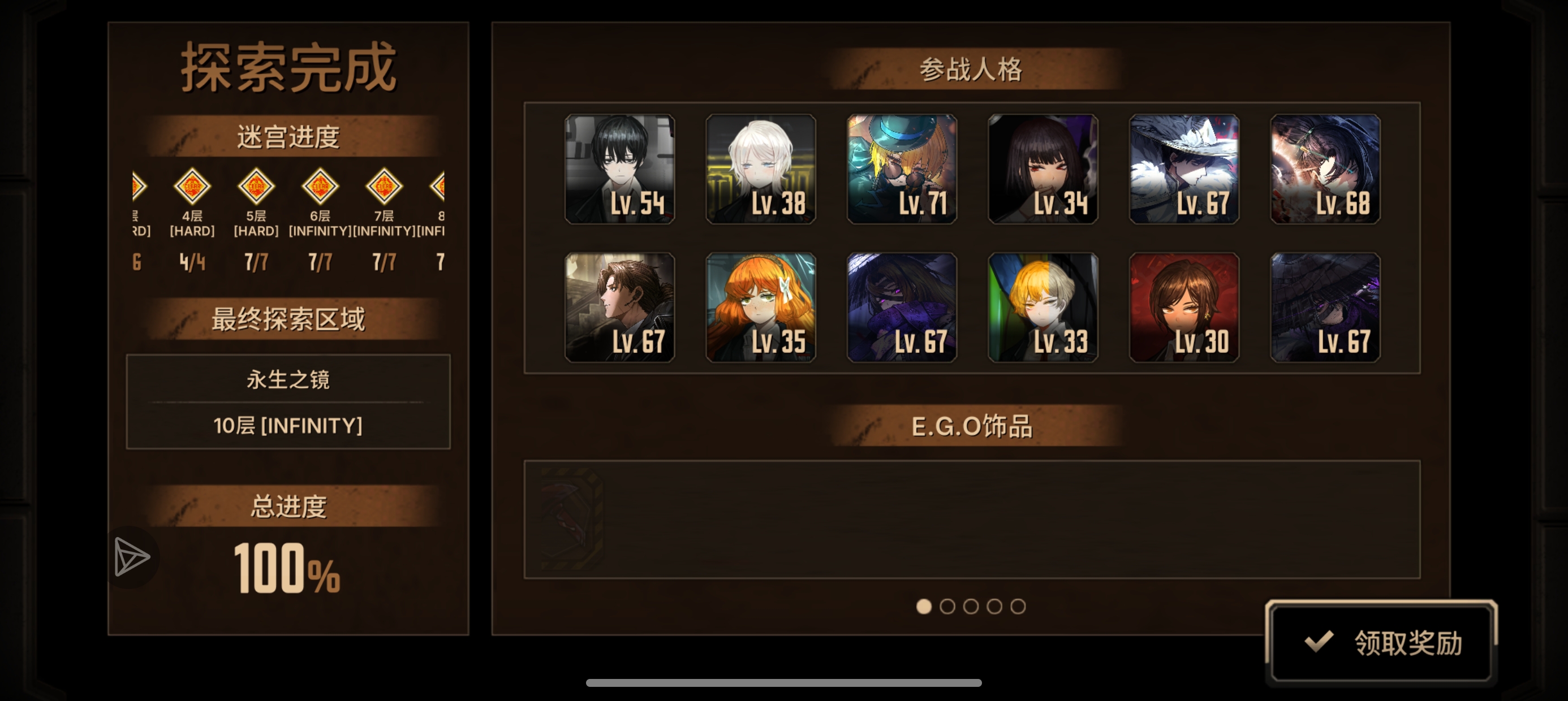
Task: Select the 6层 INFINITY floor diamond icon
Action: point(320,186)
